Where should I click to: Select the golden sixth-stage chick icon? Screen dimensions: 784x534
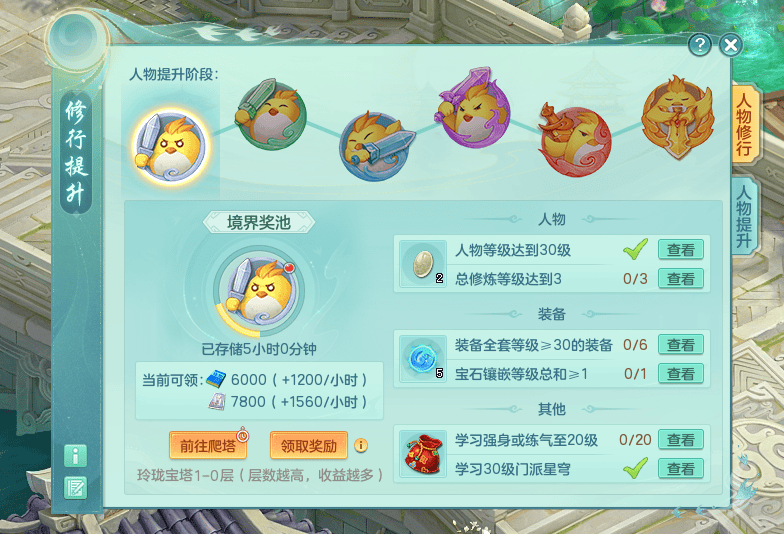click(678, 117)
